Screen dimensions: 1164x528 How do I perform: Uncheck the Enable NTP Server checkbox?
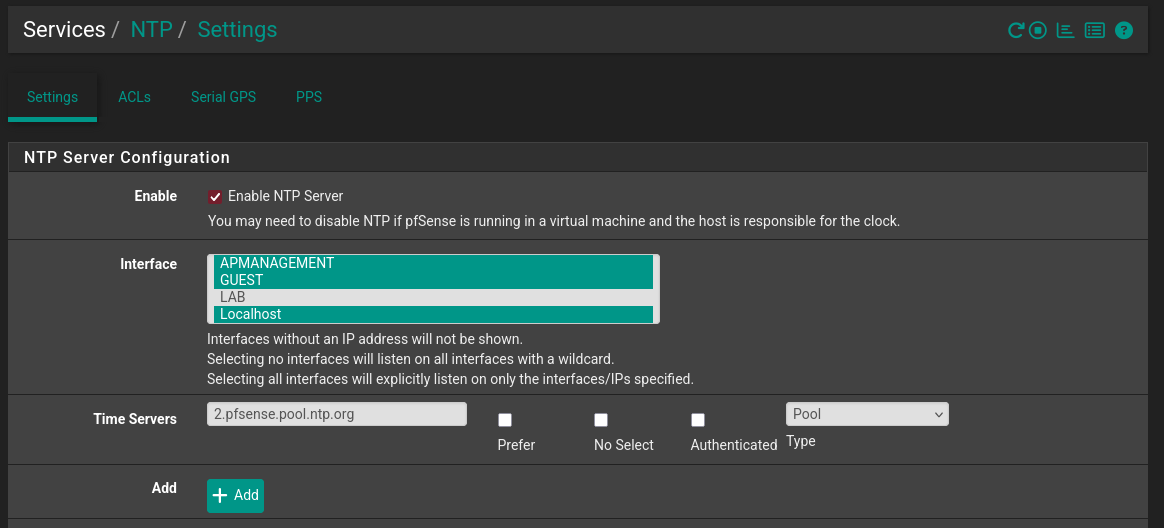215,197
